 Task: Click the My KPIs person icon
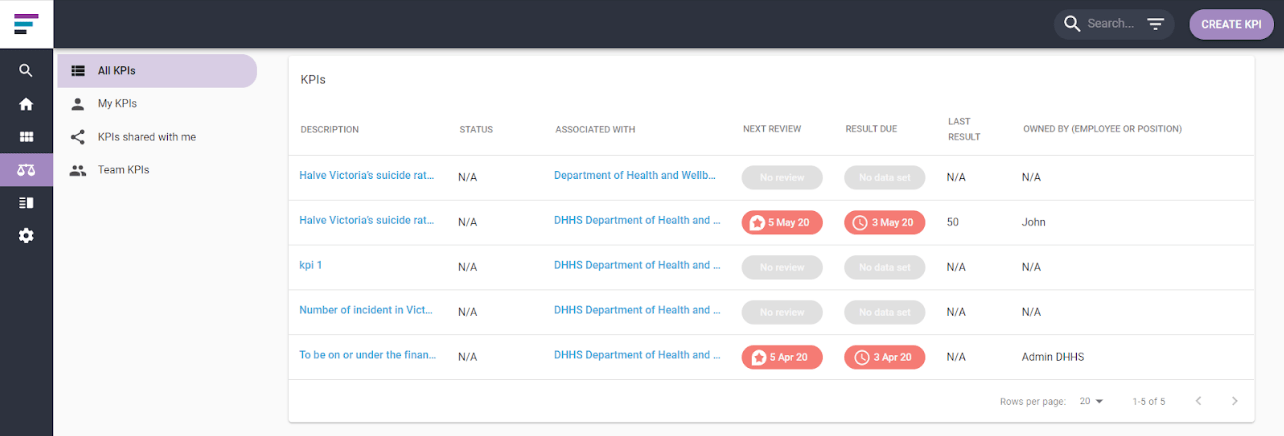click(78, 104)
